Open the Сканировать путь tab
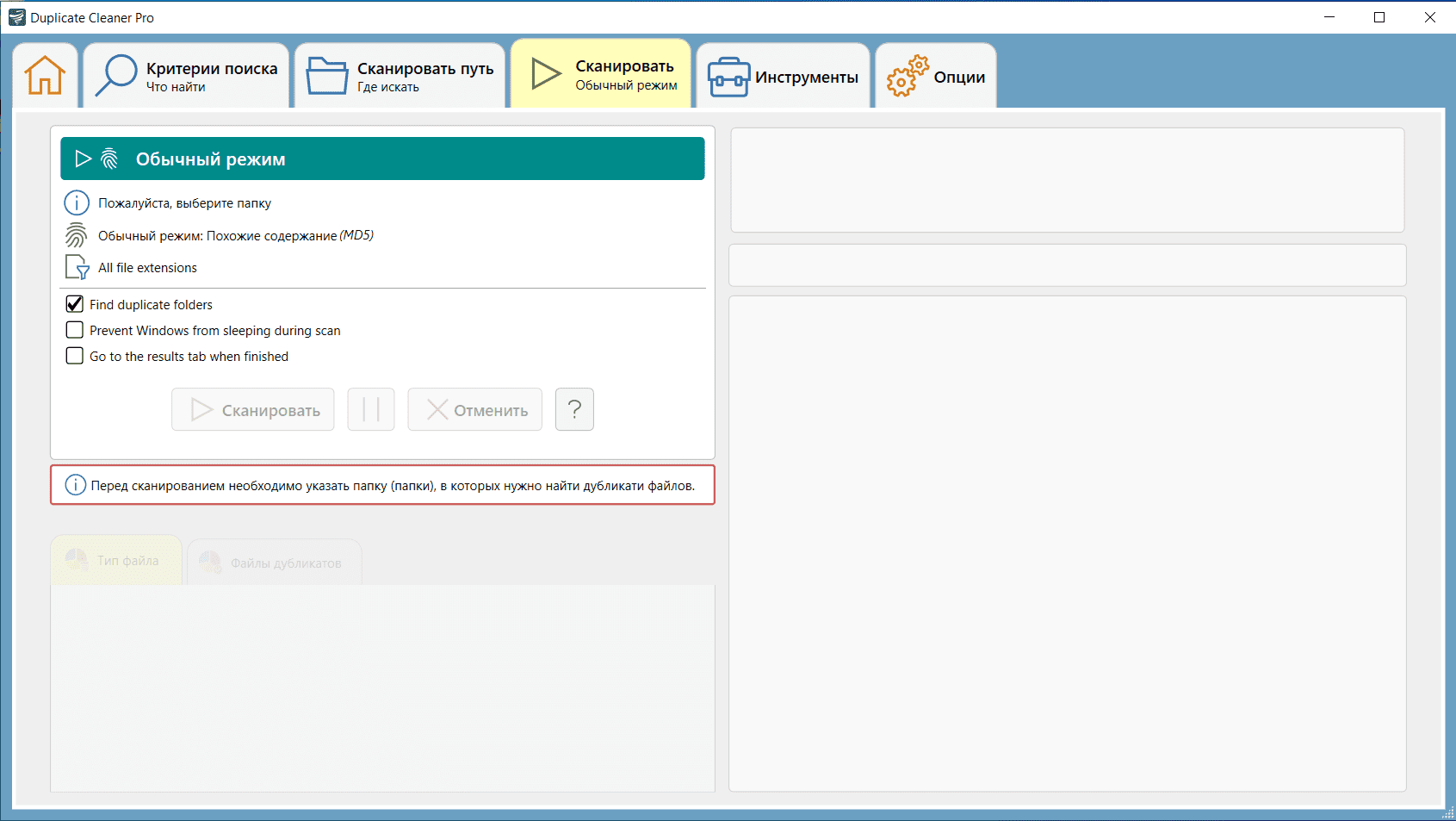1456x821 pixels. [400, 76]
